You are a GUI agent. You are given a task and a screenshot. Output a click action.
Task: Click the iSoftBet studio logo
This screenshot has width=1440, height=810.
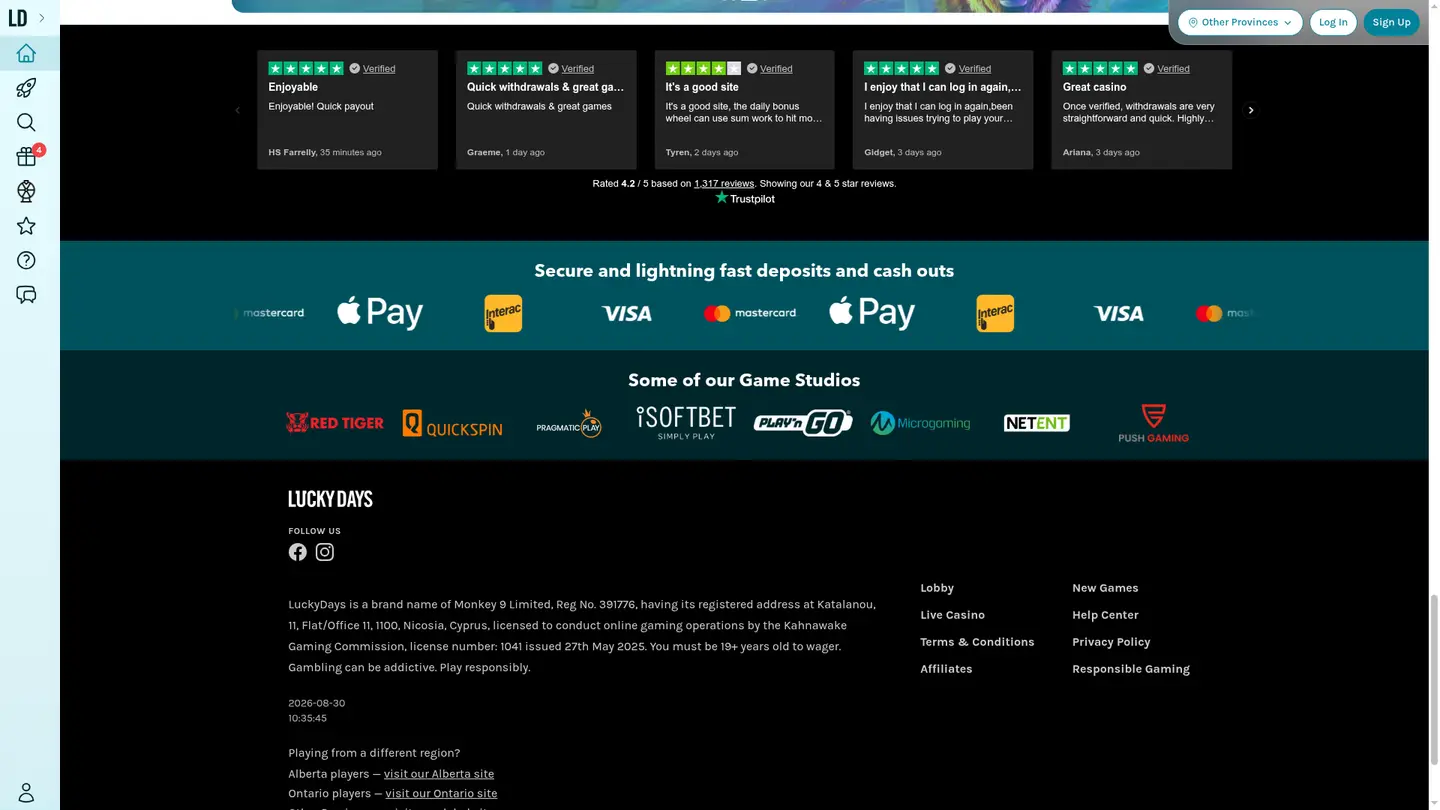686,423
